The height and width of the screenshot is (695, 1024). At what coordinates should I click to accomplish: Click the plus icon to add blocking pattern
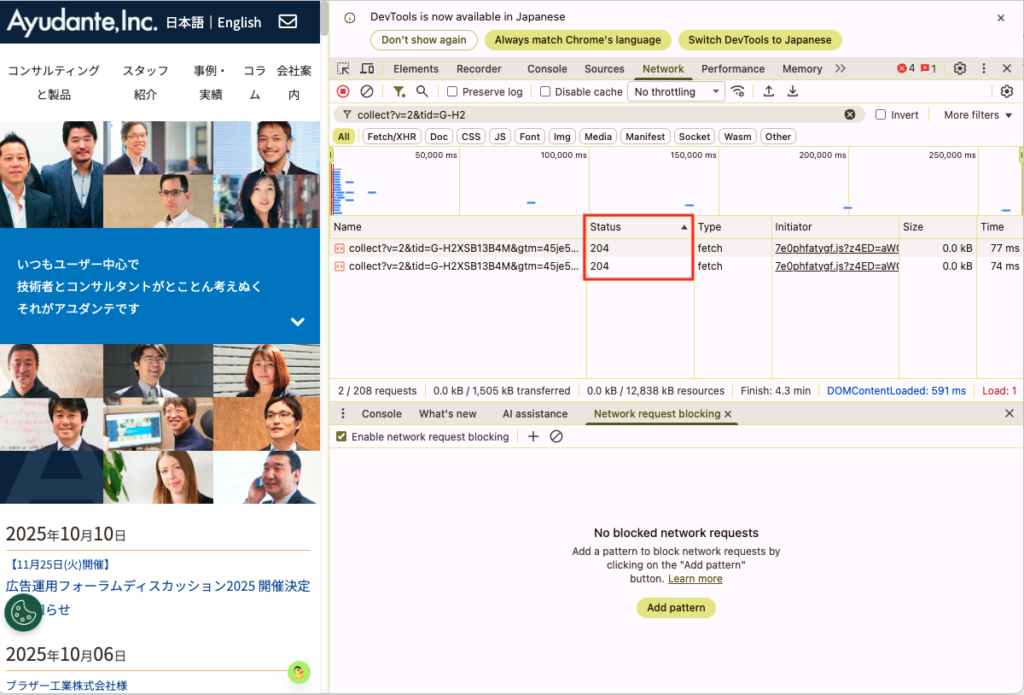coord(533,437)
